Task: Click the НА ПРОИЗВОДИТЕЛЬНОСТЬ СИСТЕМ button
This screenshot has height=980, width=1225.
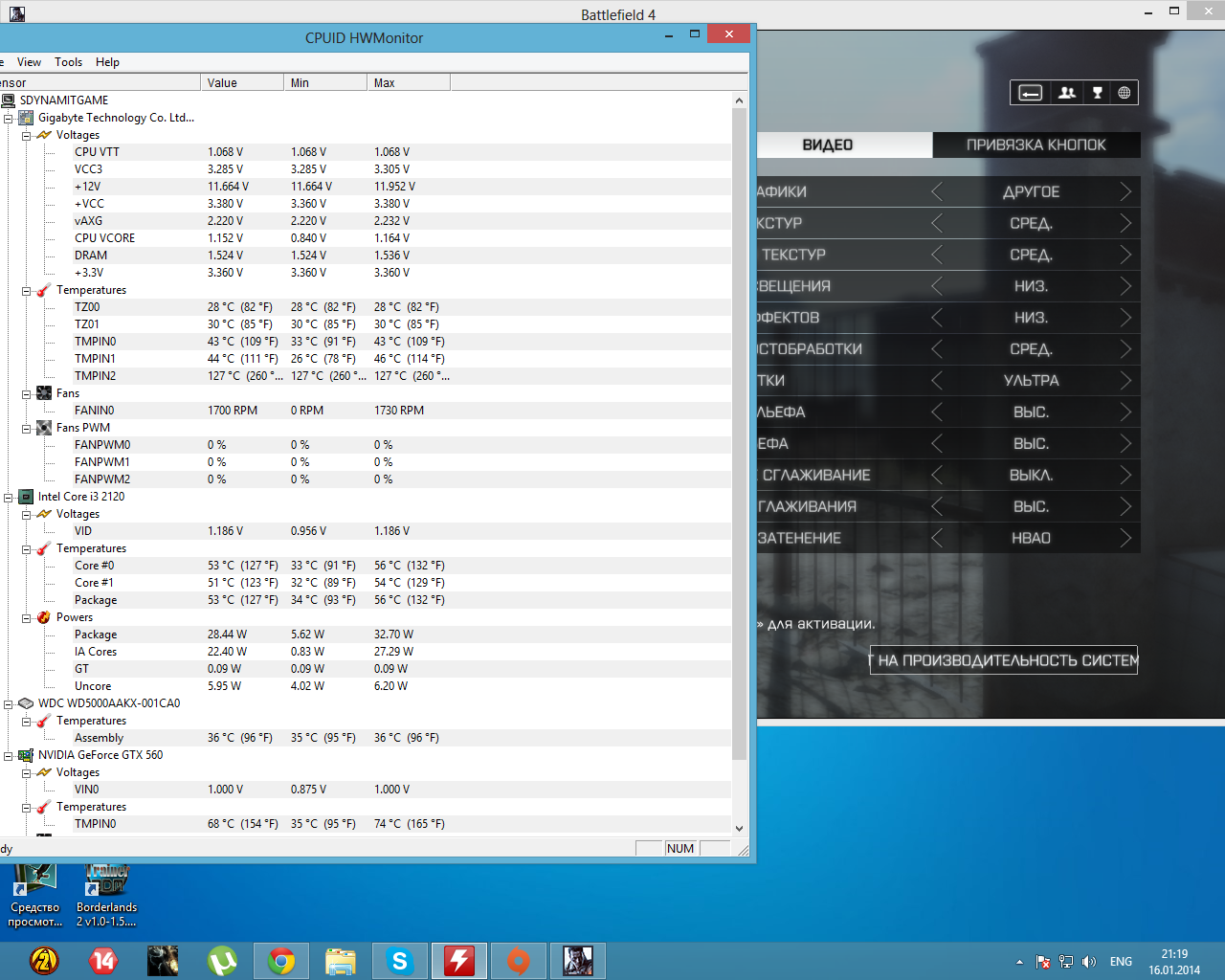Action: 1004,660
